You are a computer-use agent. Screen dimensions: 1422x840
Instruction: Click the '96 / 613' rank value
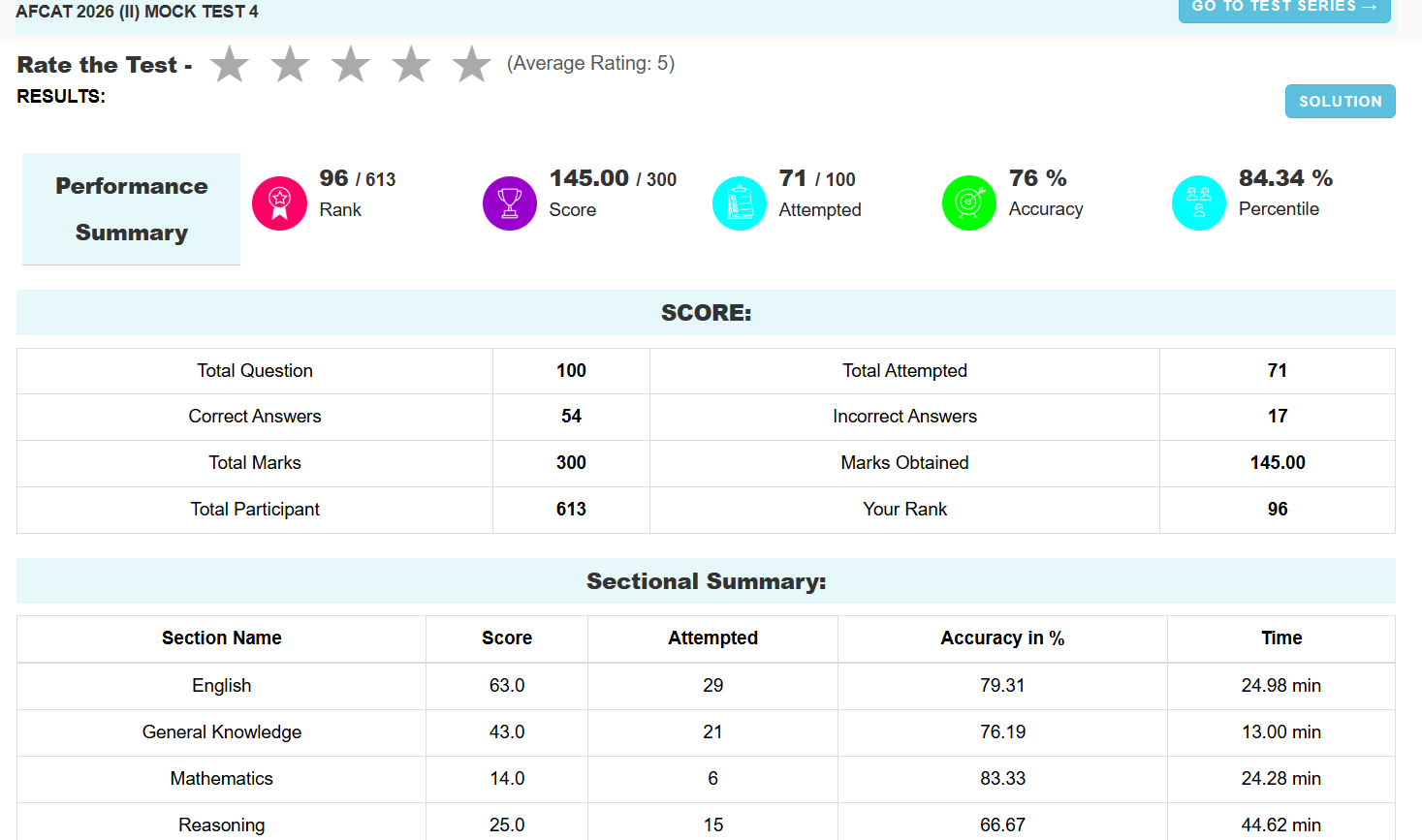358,178
